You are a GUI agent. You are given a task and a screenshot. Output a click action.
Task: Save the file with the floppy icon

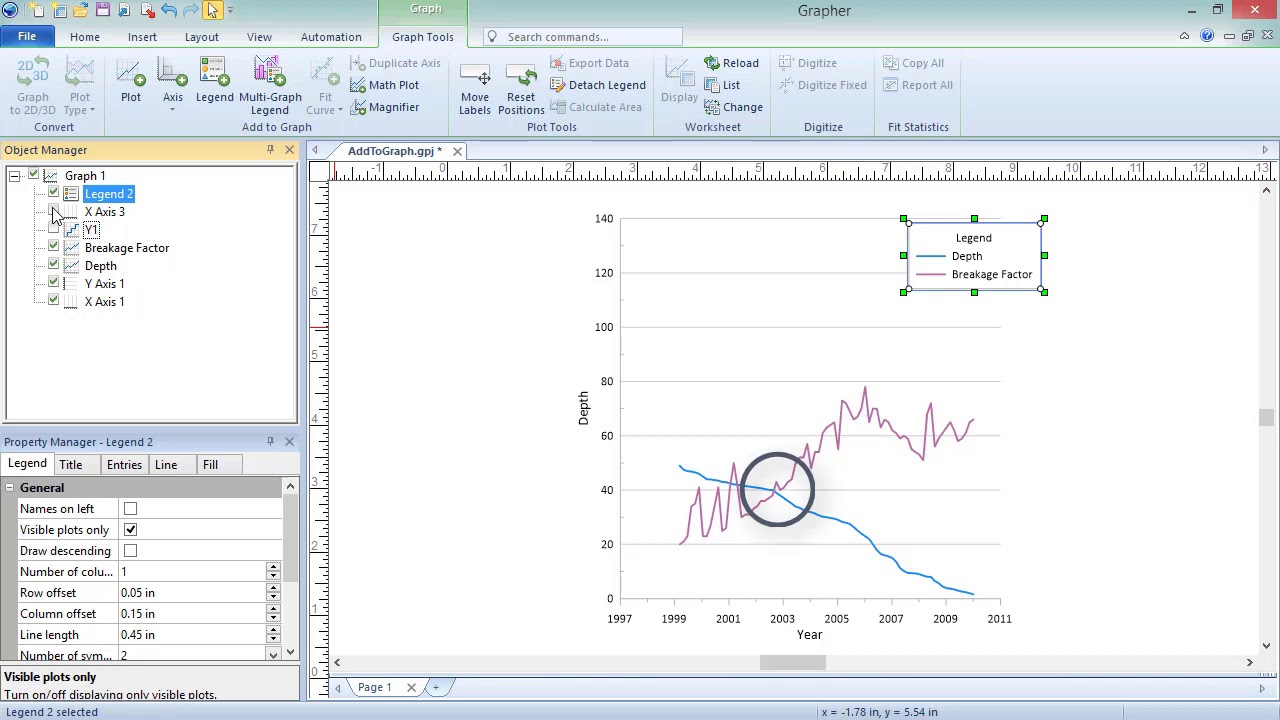coord(103,10)
